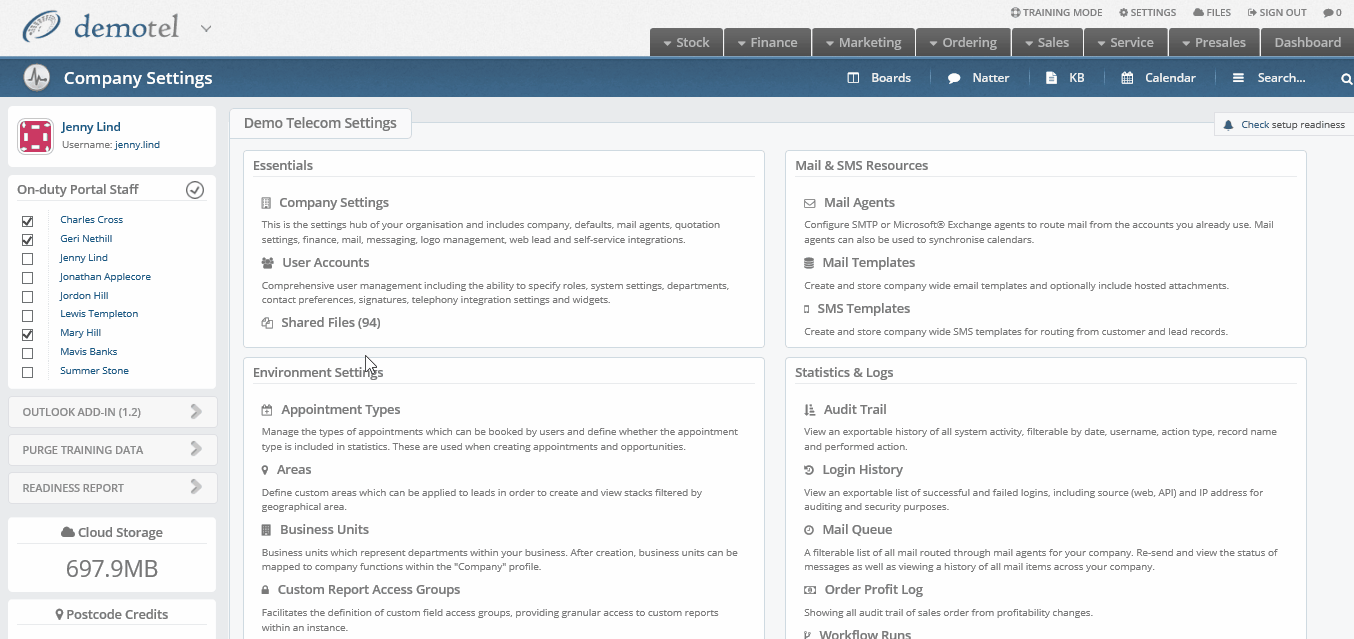The height and width of the screenshot is (639, 1354).
Task: Click the On-duty Portal Staff check-circle icon
Action: pyautogui.click(x=195, y=190)
